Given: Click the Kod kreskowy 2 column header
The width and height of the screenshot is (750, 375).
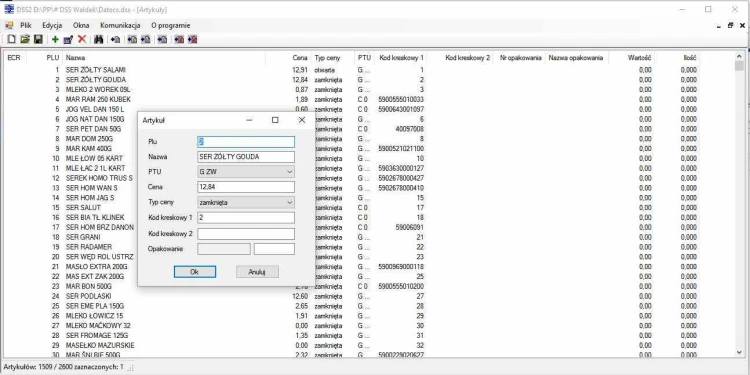Looking at the screenshot, I should pyautogui.click(x=460, y=58).
